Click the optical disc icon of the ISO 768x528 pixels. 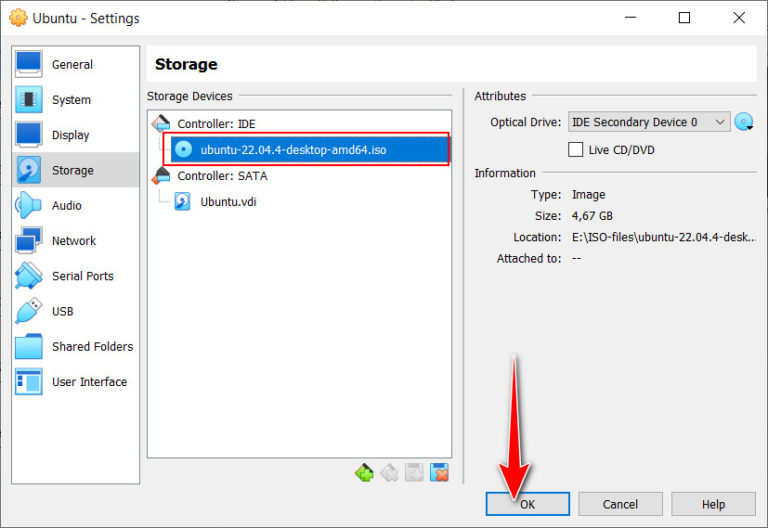(183, 149)
